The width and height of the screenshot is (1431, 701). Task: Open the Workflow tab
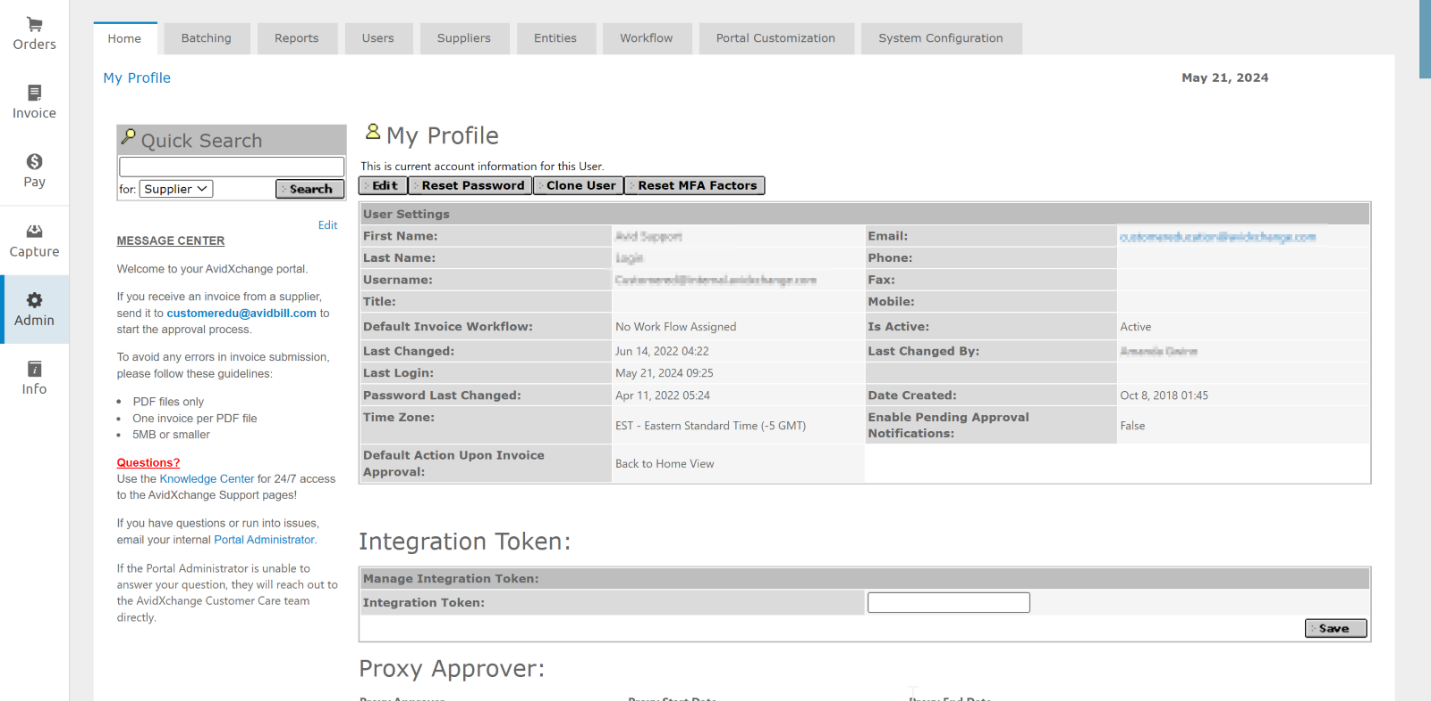tap(646, 38)
